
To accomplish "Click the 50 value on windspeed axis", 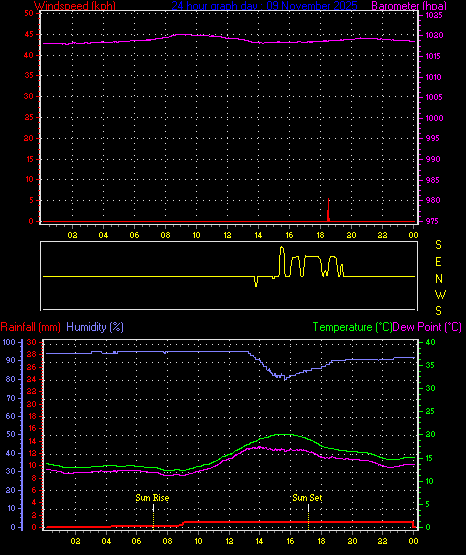I will tap(29, 13).
